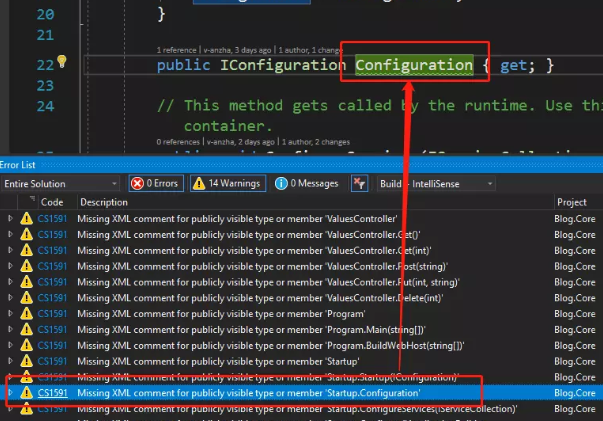
Task: Select 'Startup.ConfigureServices(IServiceCollection)' warning description
Action: [x=297, y=409]
